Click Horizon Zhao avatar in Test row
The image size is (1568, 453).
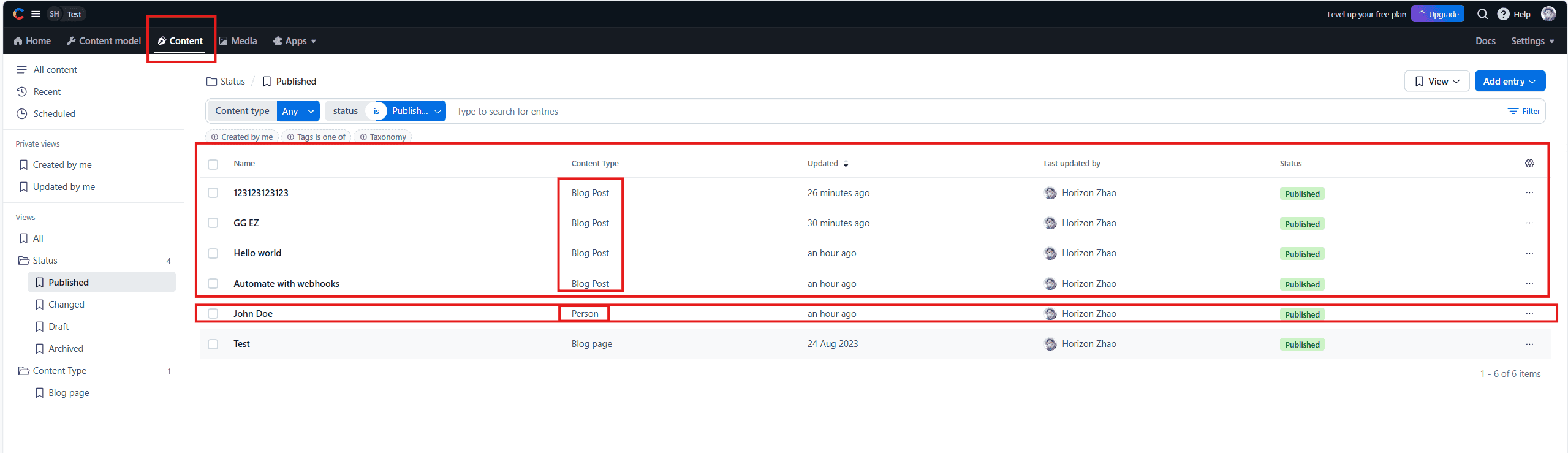tap(1050, 344)
